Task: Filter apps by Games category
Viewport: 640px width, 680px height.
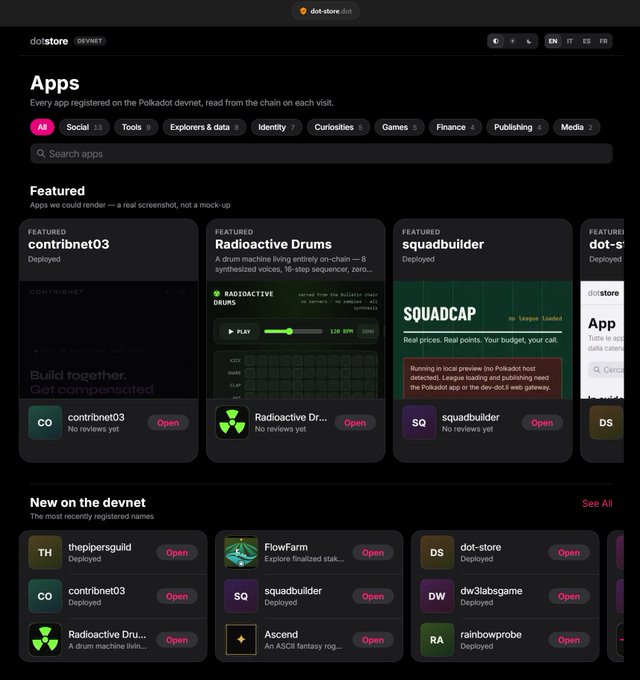Action: pyautogui.click(x=399, y=127)
